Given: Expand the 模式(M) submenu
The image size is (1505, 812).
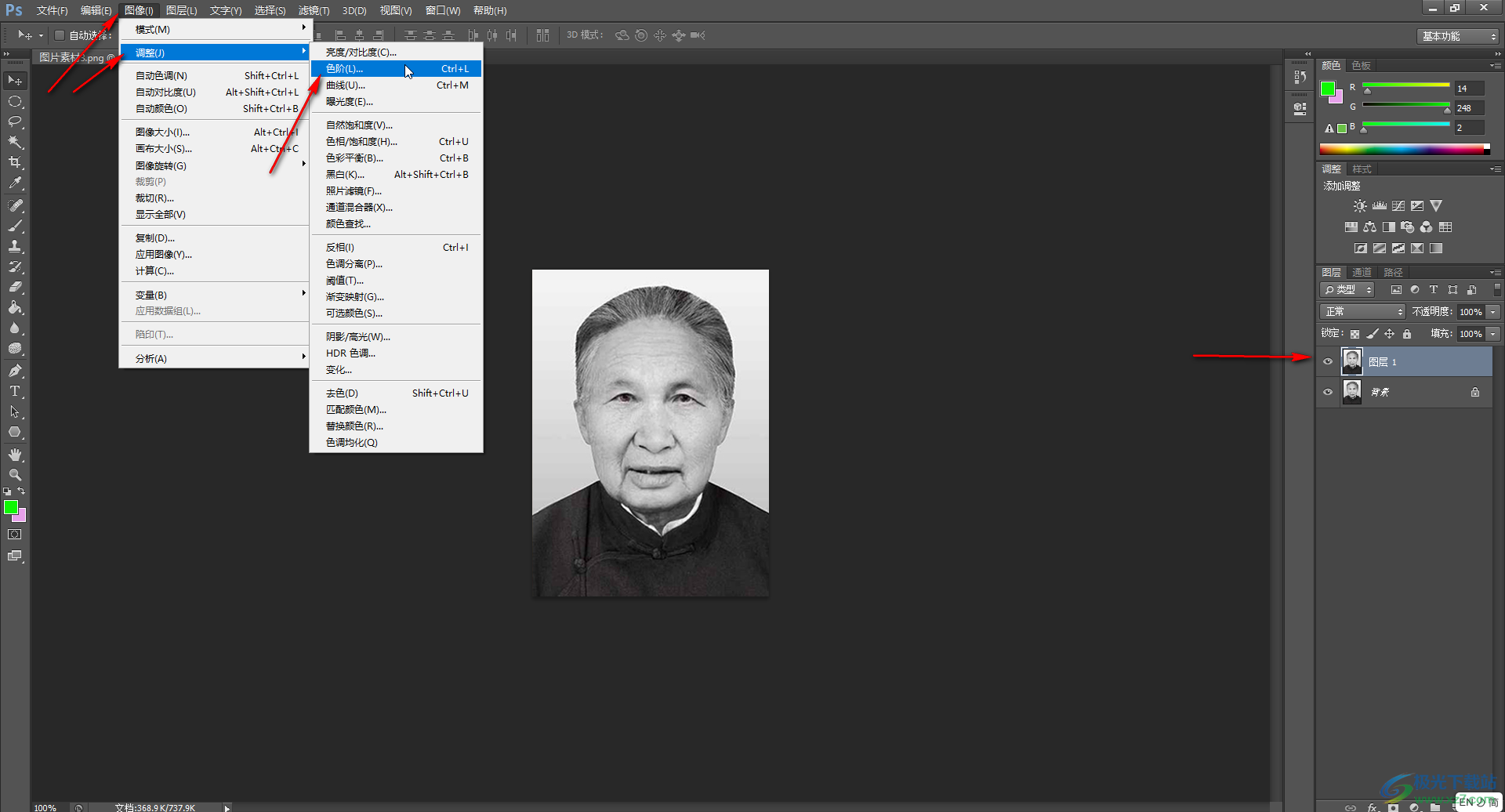Looking at the screenshot, I should pyautogui.click(x=215, y=29).
